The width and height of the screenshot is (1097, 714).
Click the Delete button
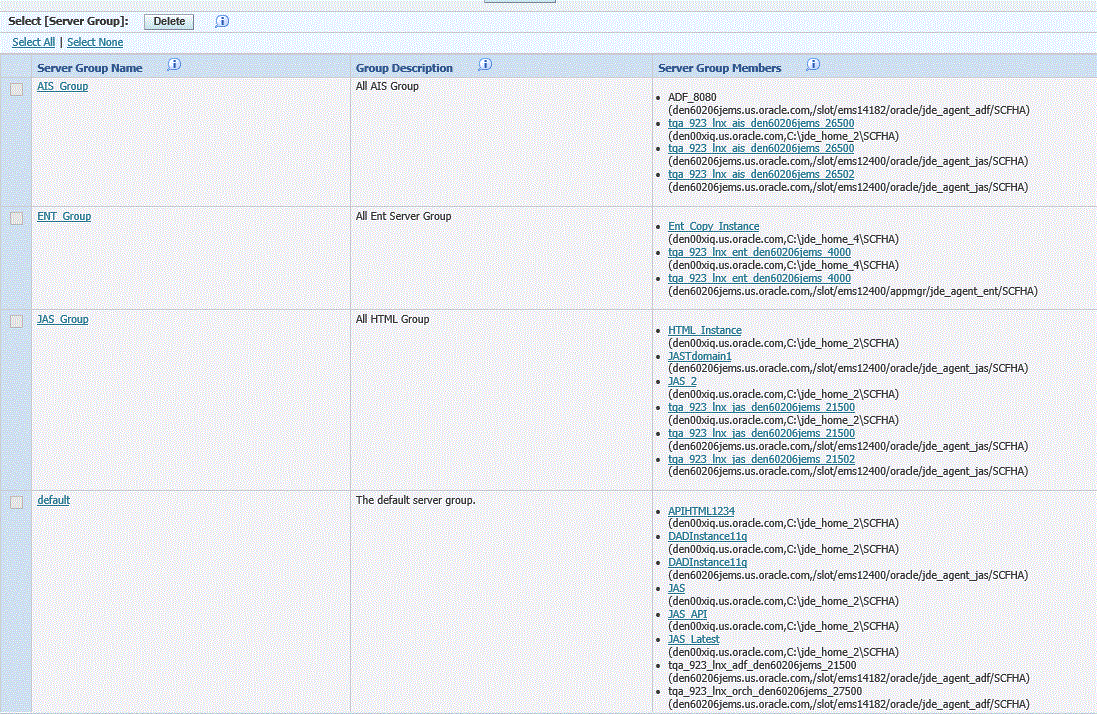pyautogui.click(x=169, y=22)
